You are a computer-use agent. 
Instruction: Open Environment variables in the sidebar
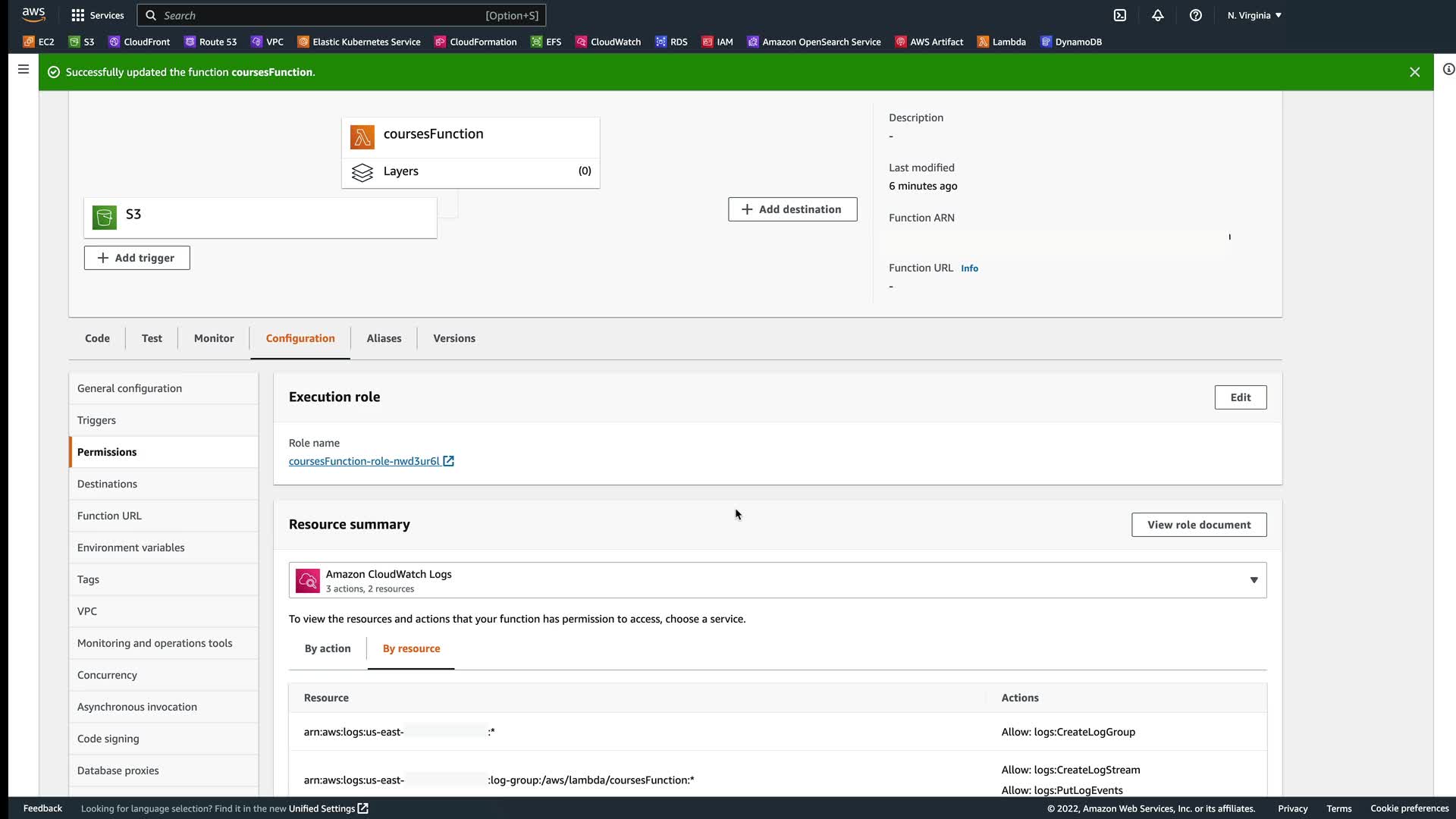point(131,548)
